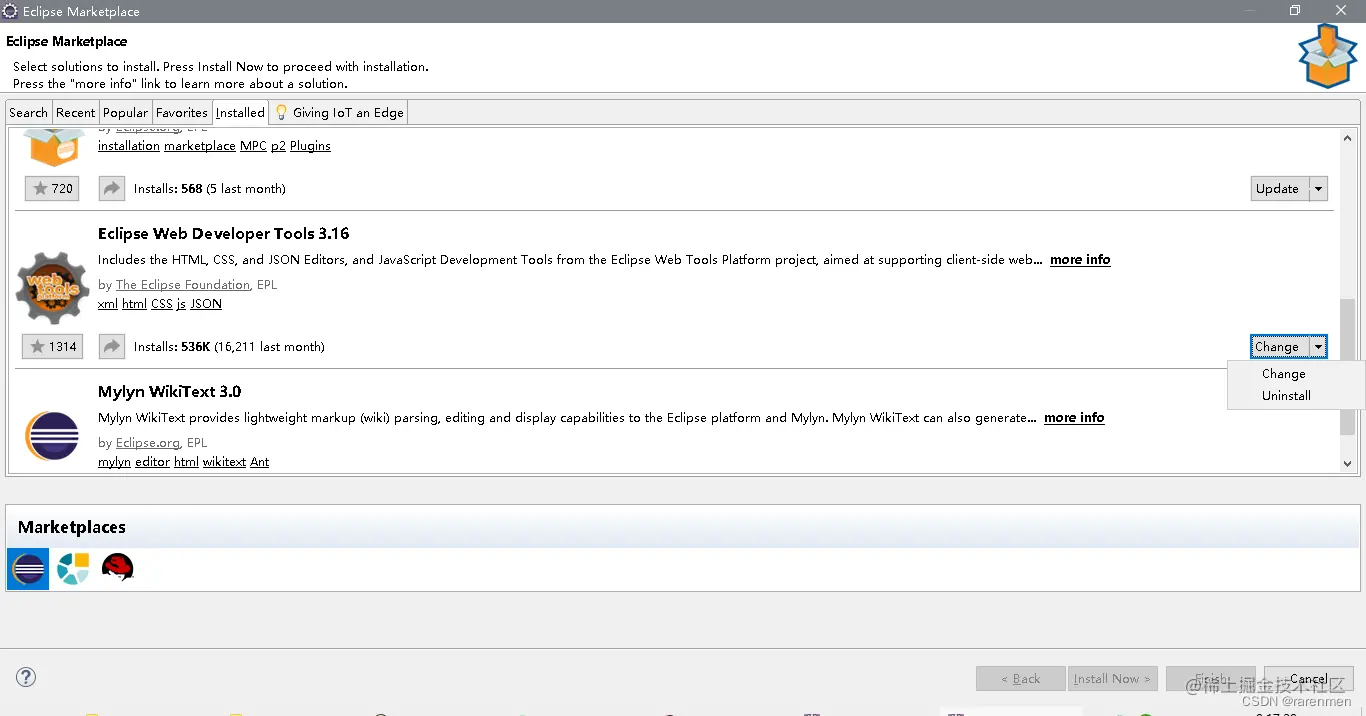Click the editor tag link

[x=152, y=462]
